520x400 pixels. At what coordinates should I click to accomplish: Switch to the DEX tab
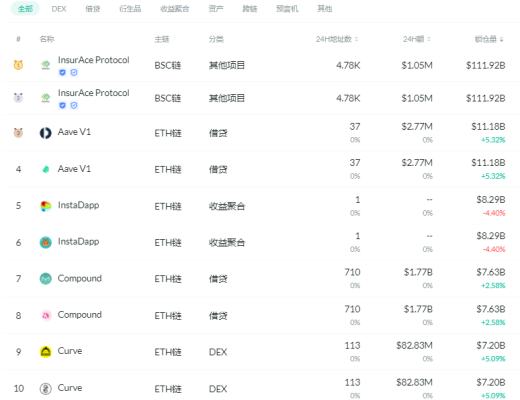pyautogui.click(x=59, y=9)
